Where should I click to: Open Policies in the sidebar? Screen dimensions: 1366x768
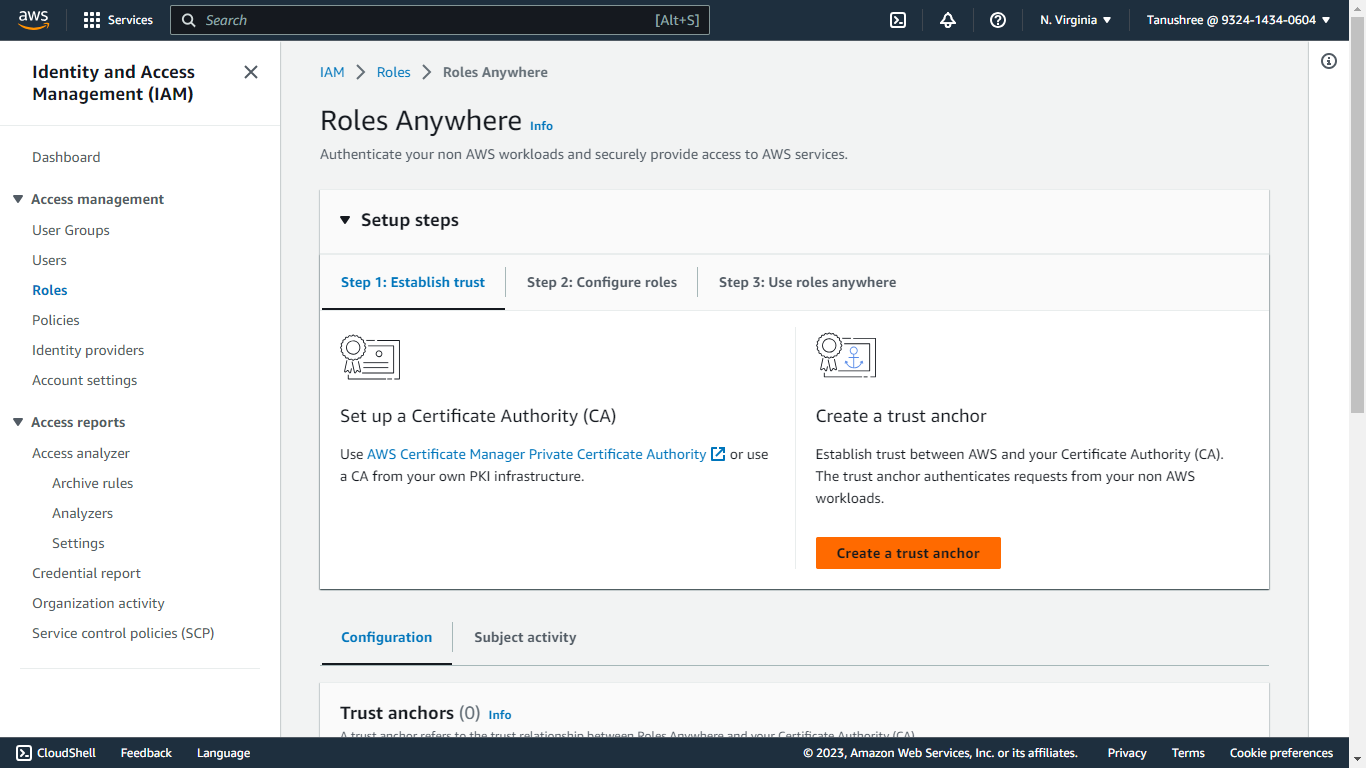(x=56, y=320)
